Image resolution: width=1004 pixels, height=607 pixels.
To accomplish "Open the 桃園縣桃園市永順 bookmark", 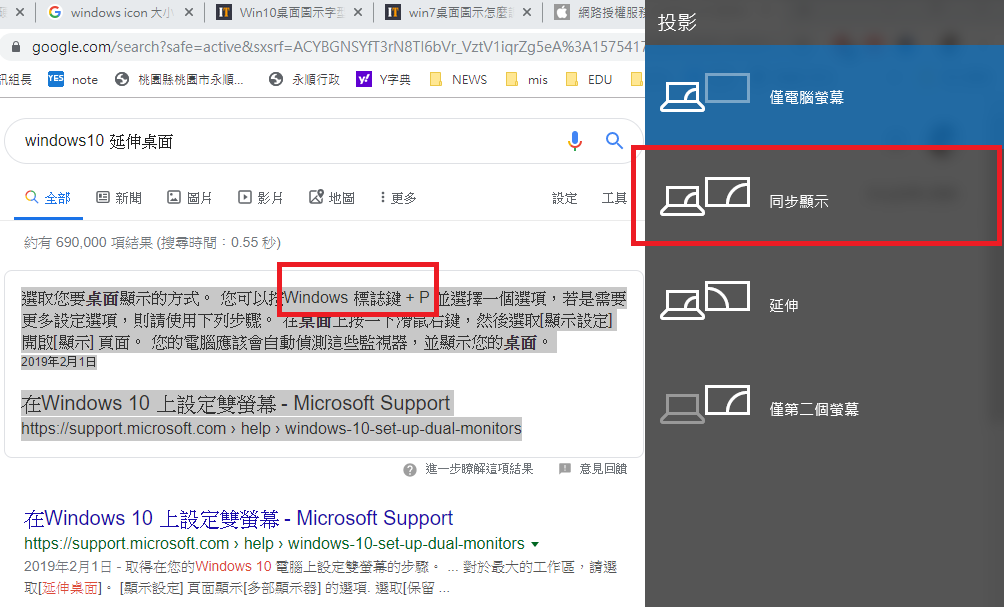I will click(179, 79).
